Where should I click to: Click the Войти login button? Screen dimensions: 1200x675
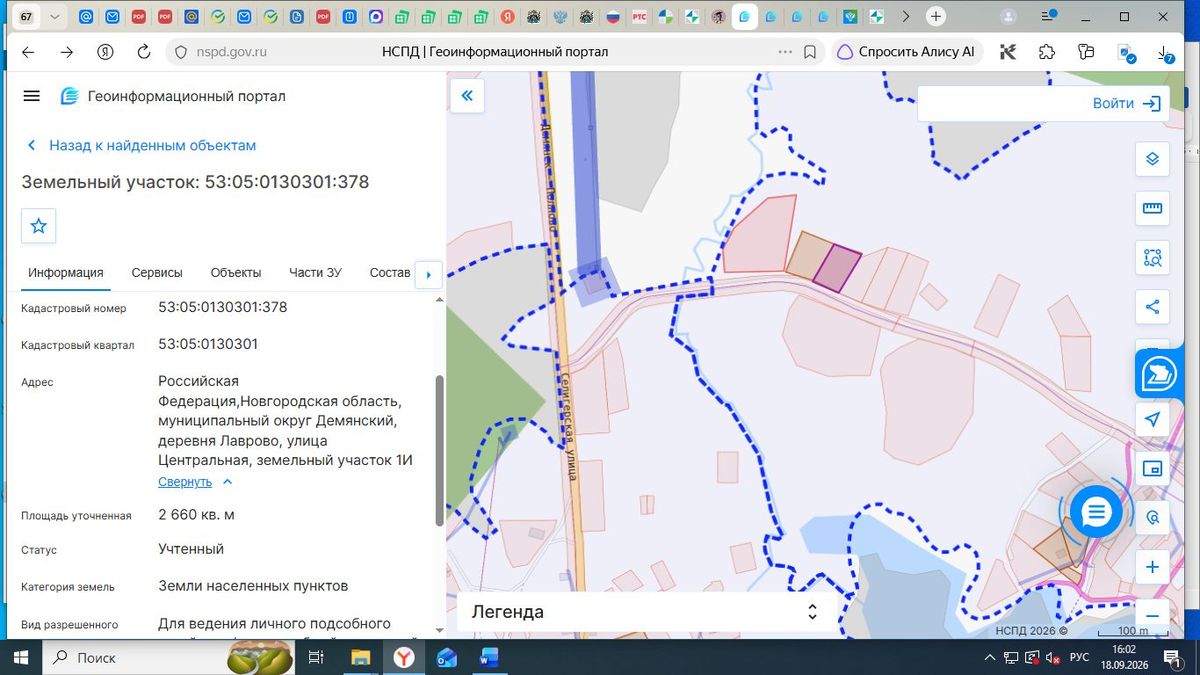[1127, 103]
